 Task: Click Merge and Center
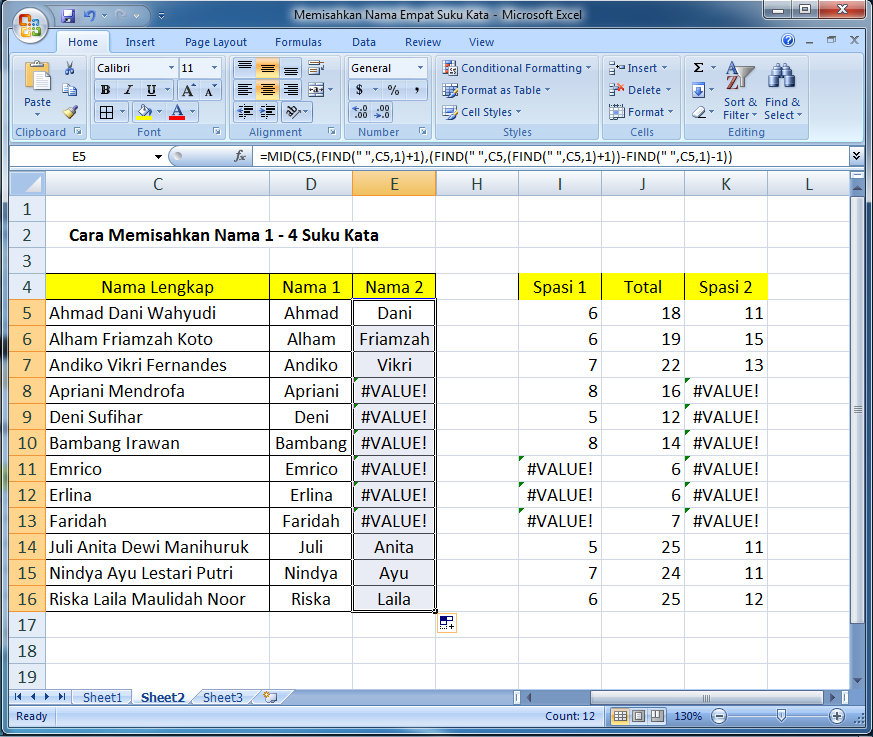316,90
